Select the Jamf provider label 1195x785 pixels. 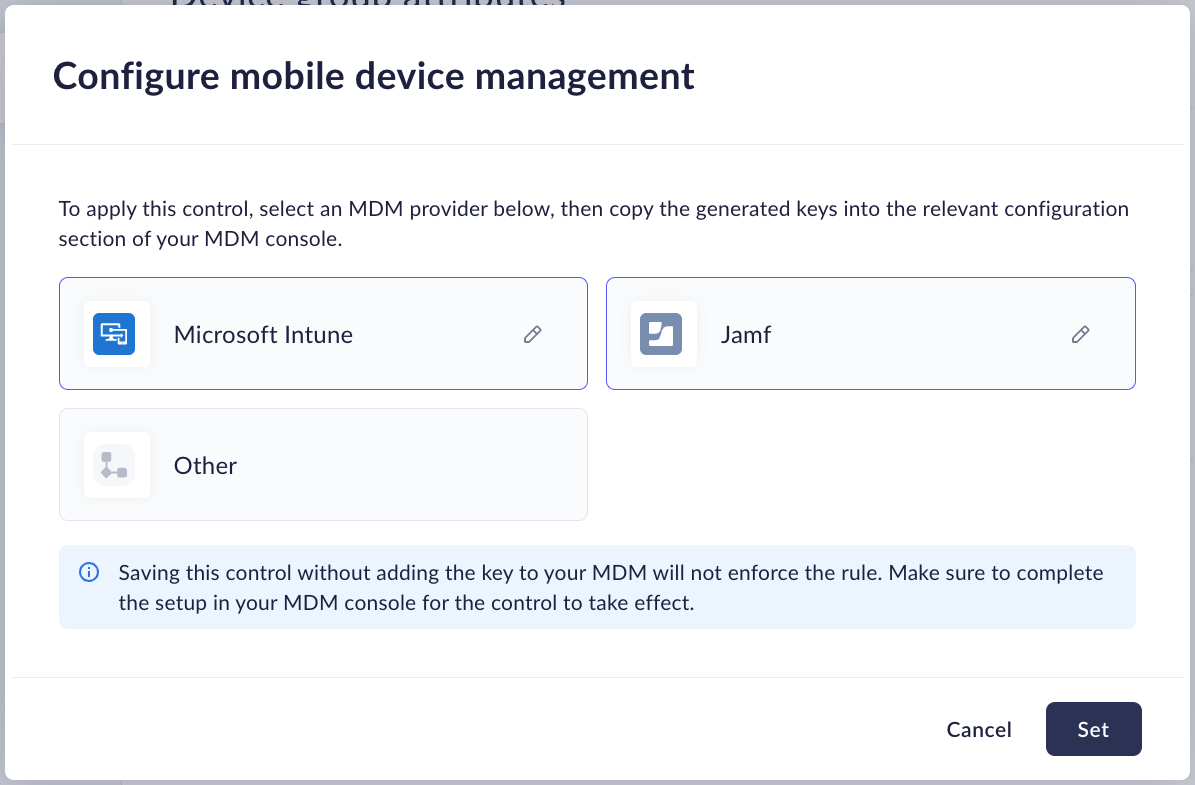pyautogui.click(x=745, y=335)
